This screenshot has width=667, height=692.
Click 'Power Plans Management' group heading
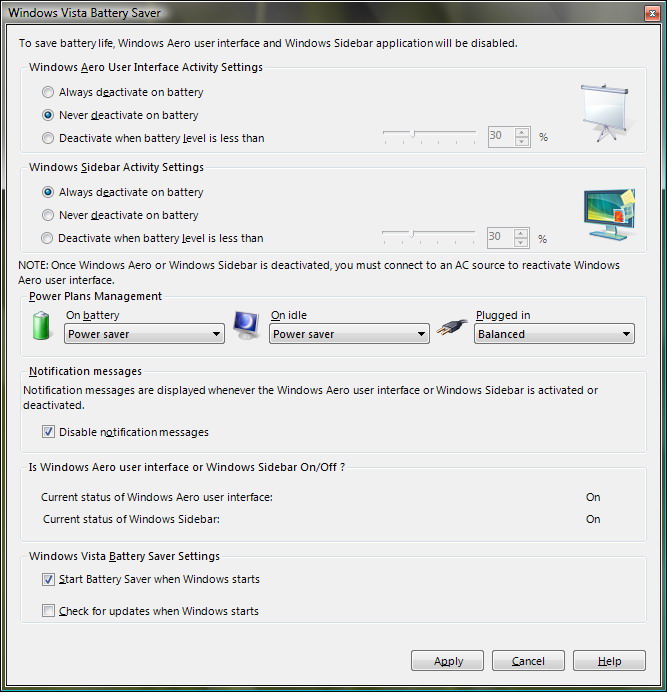pos(95,296)
